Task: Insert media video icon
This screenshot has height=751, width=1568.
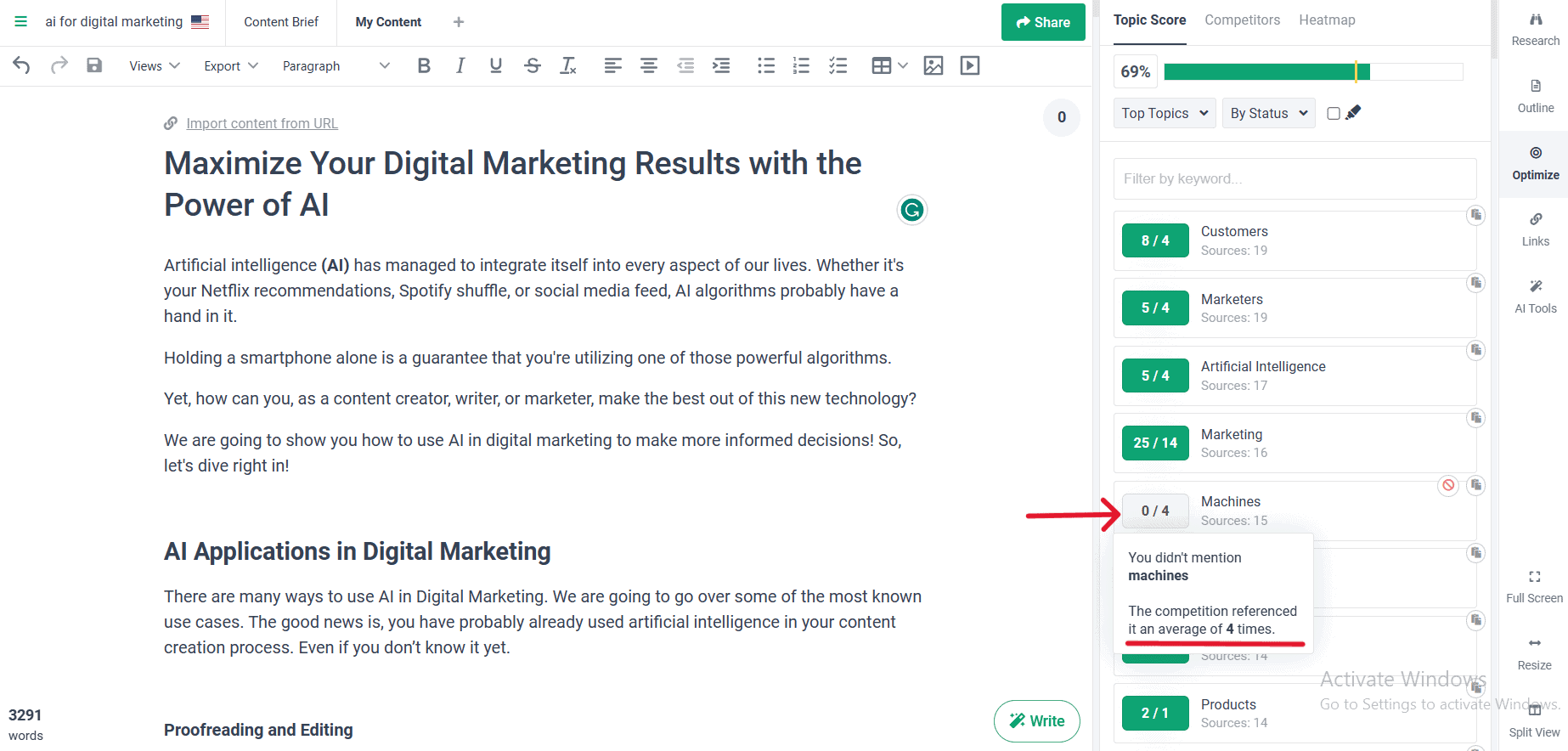Action: (970, 65)
